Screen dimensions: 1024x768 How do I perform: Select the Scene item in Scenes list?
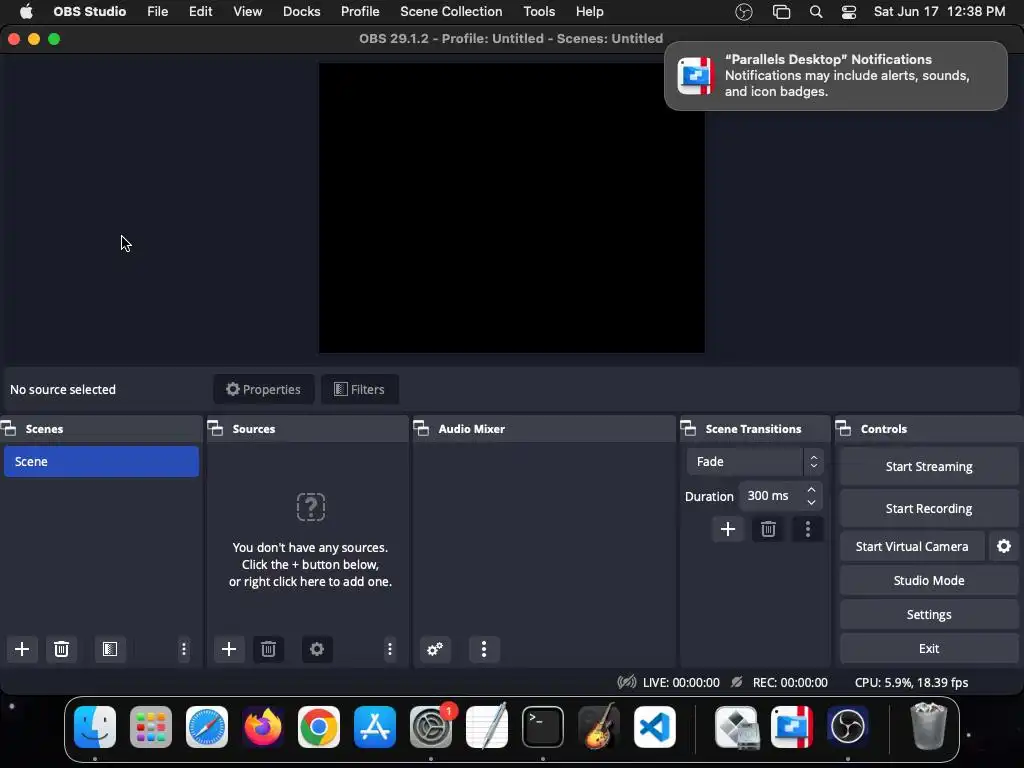(x=101, y=462)
